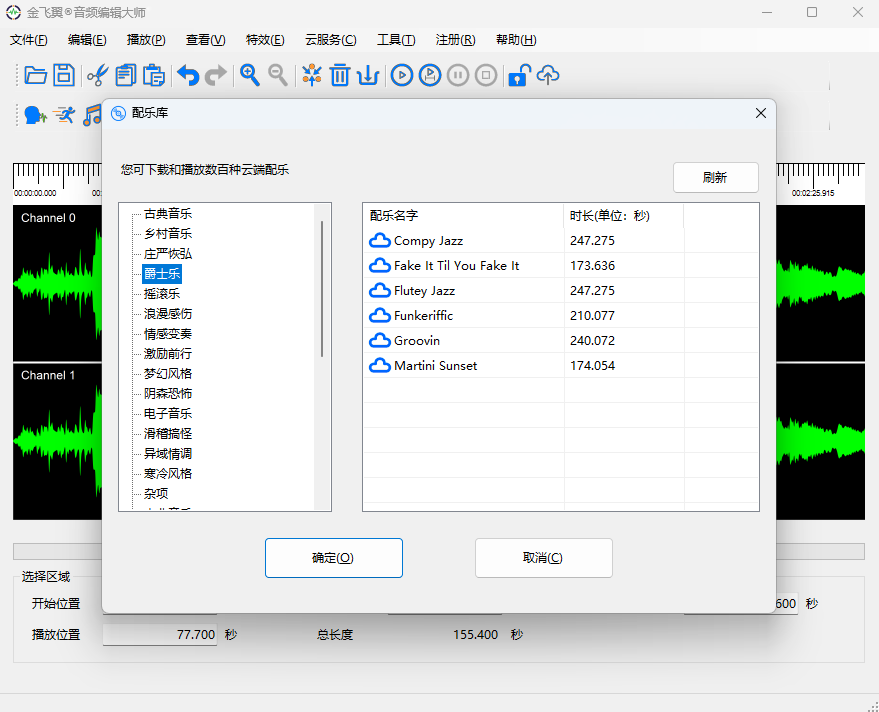Click the undo arrow icon
This screenshot has height=712, width=879.
click(x=187, y=75)
